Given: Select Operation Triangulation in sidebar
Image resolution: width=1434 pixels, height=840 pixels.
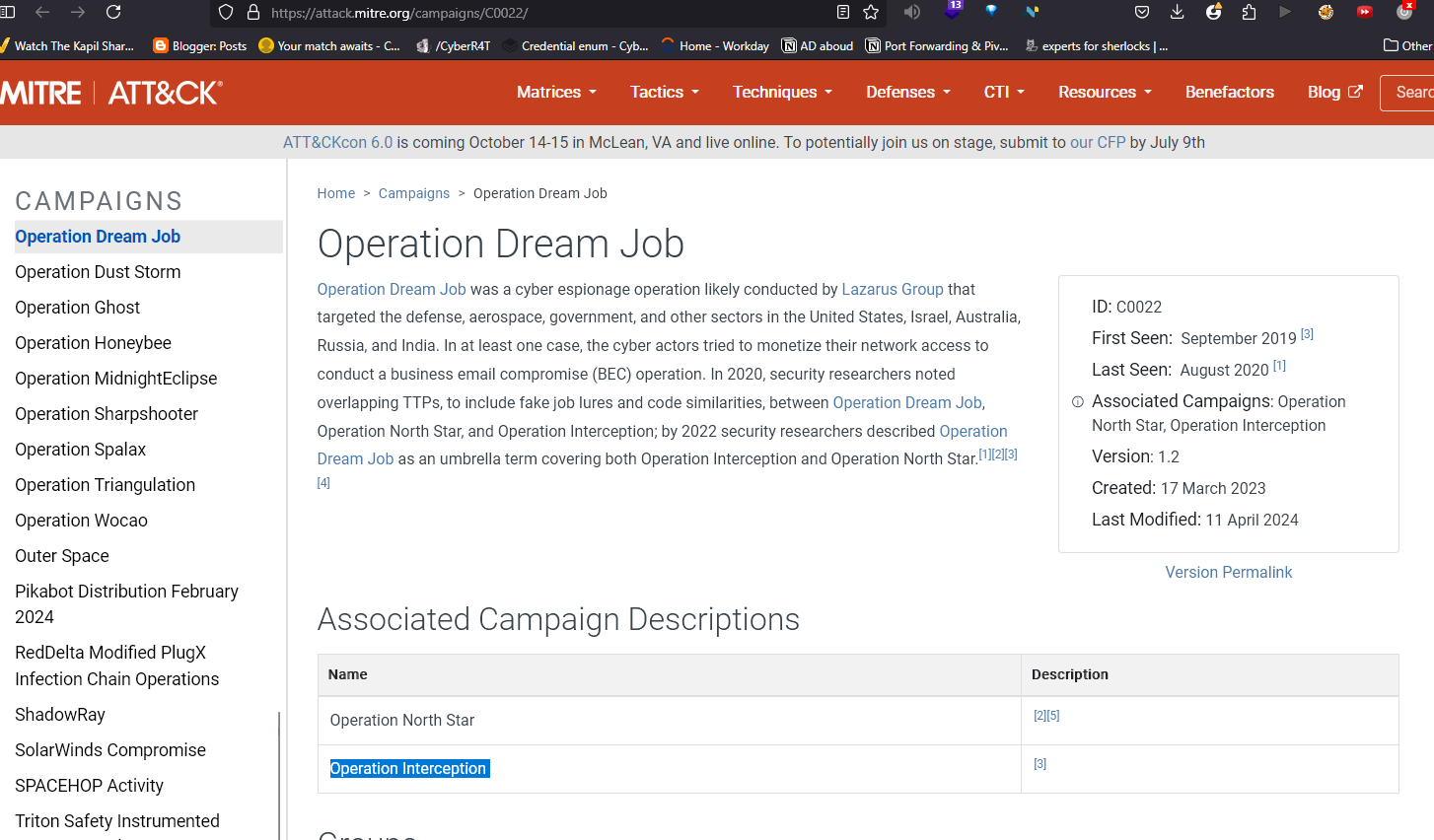Looking at the screenshot, I should pos(106,485).
